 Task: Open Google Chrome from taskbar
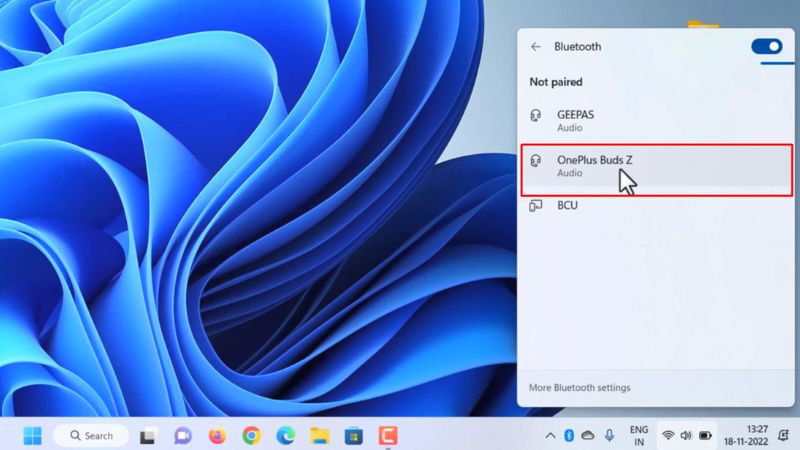coord(252,436)
